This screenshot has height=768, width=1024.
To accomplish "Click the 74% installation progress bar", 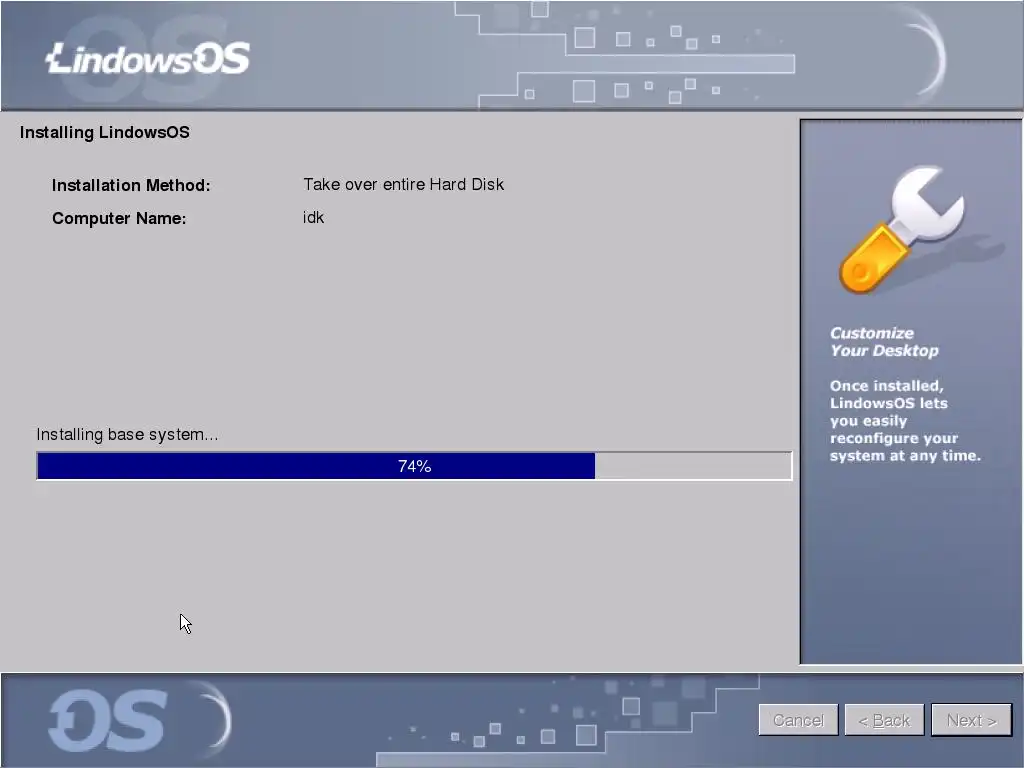I will [414, 466].
